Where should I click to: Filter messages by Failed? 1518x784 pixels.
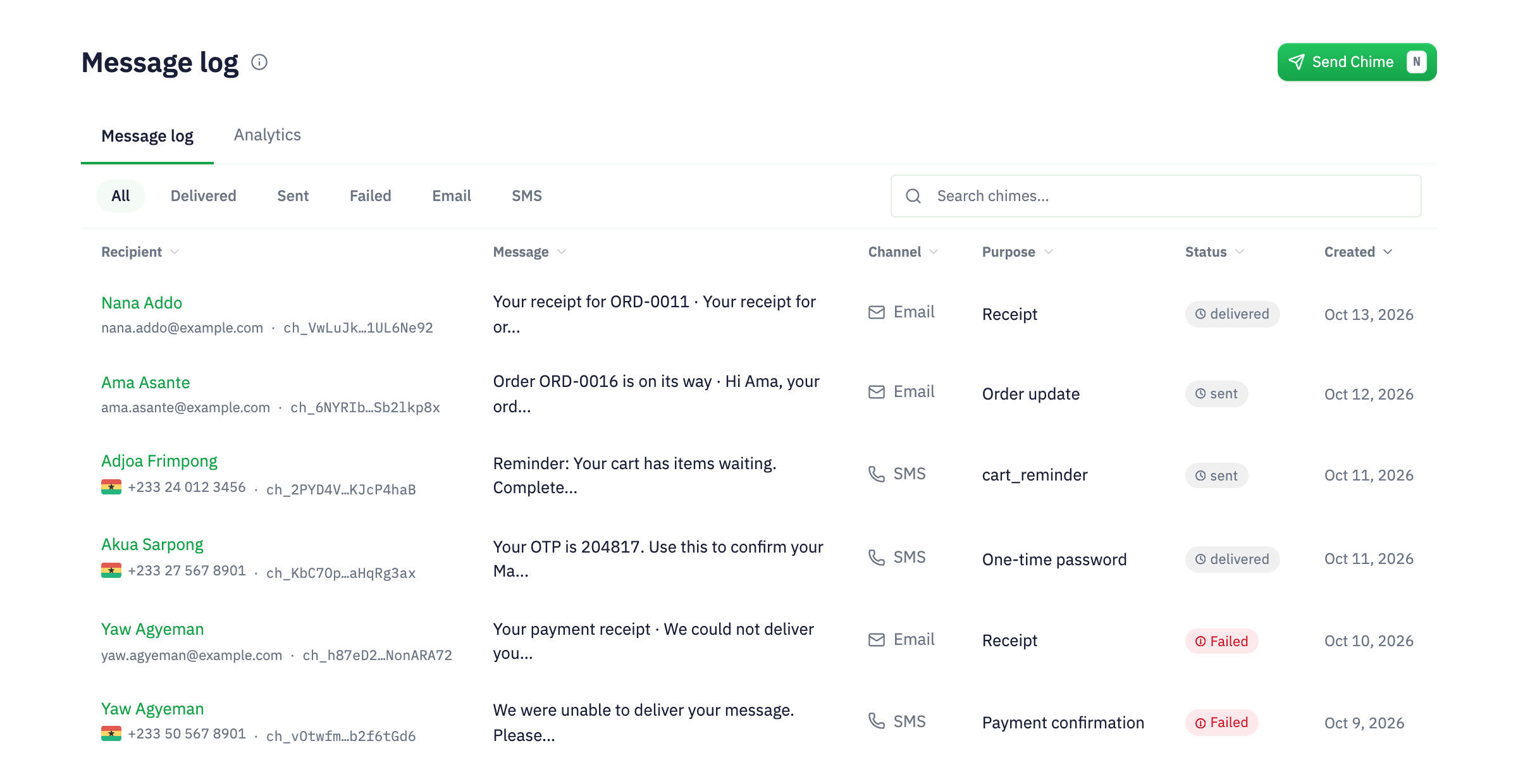[371, 196]
